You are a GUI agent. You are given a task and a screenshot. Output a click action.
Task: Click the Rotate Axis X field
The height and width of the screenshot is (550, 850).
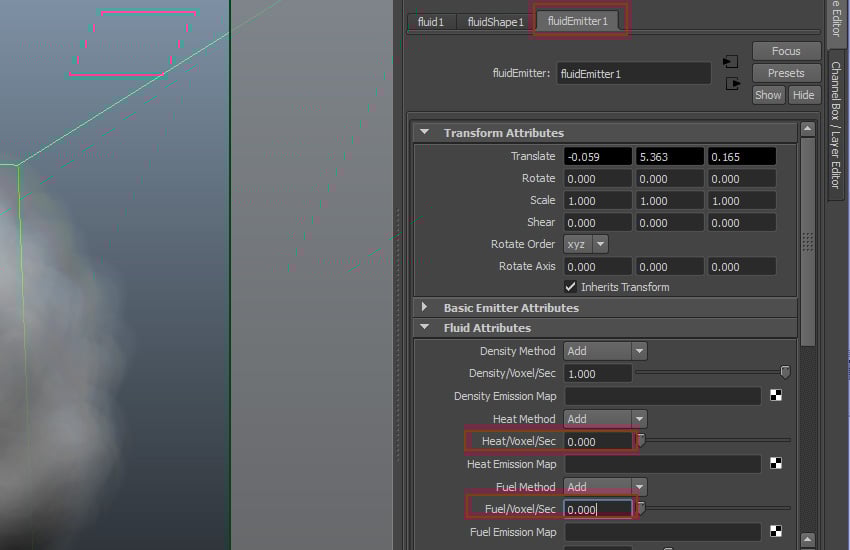click(x=598, y=267)
